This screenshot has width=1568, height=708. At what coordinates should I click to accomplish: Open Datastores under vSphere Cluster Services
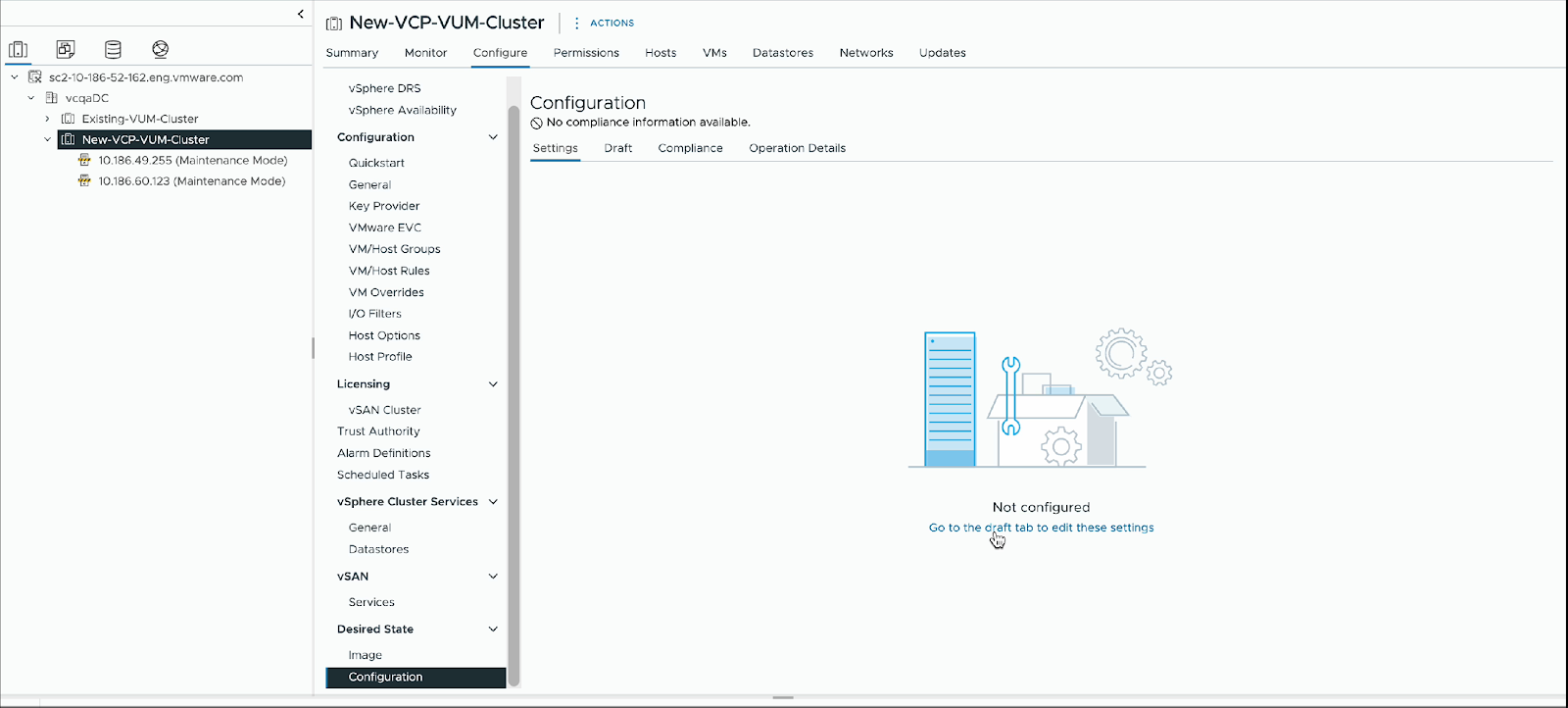[x=378, y=549]
